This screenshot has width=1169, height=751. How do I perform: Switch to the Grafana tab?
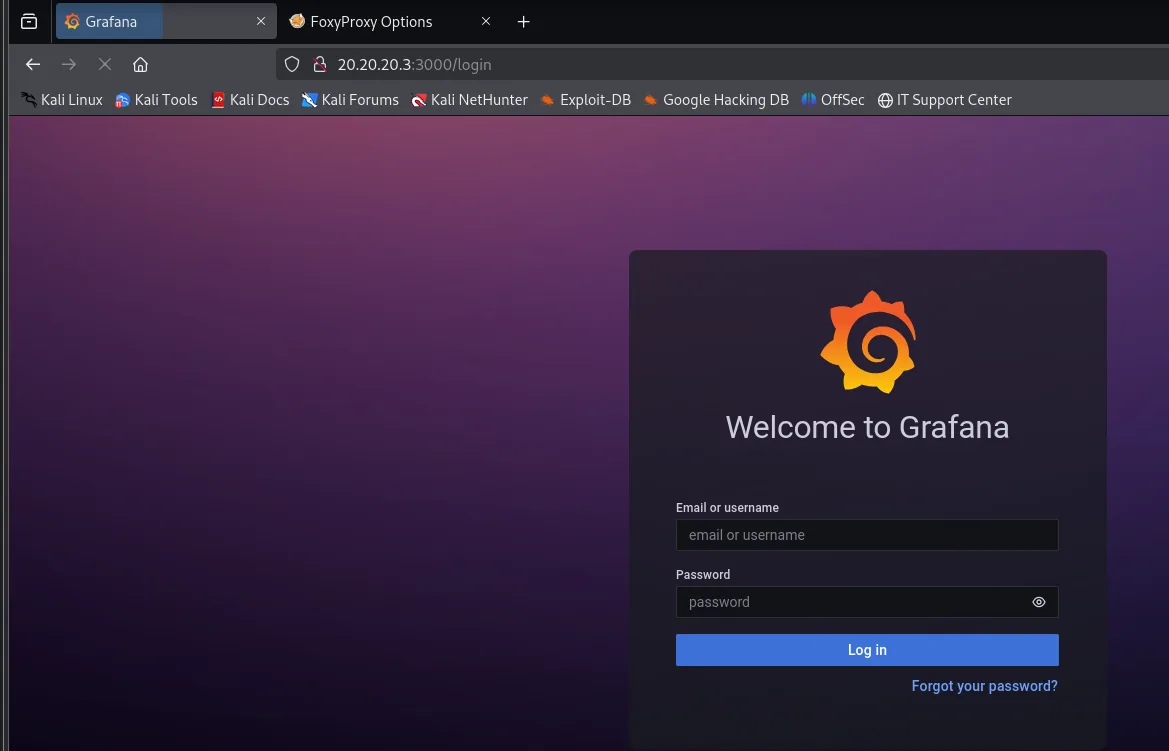[166, 22]
